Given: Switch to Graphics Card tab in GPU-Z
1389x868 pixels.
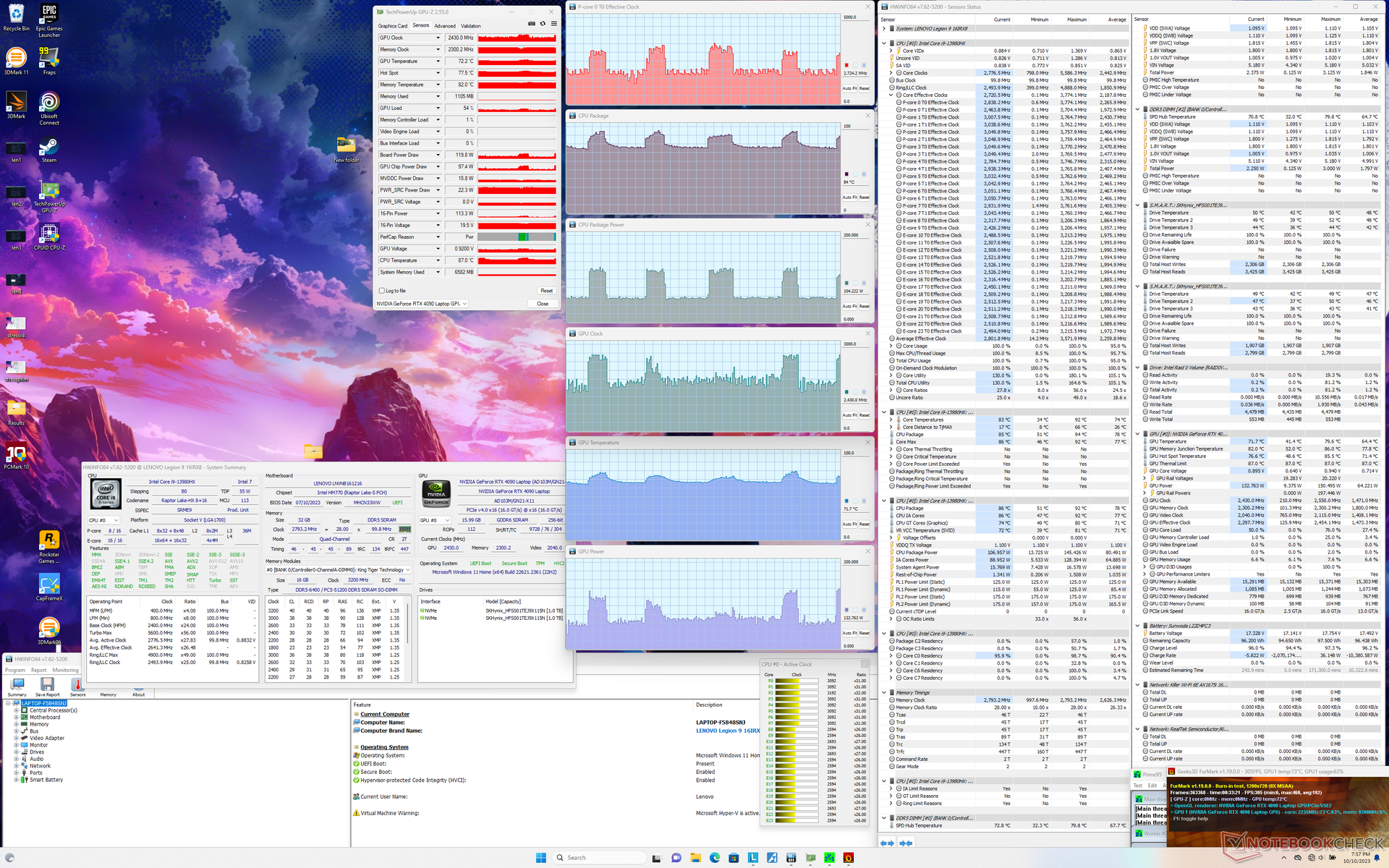Looking at the screenshot, I should 392,26.
